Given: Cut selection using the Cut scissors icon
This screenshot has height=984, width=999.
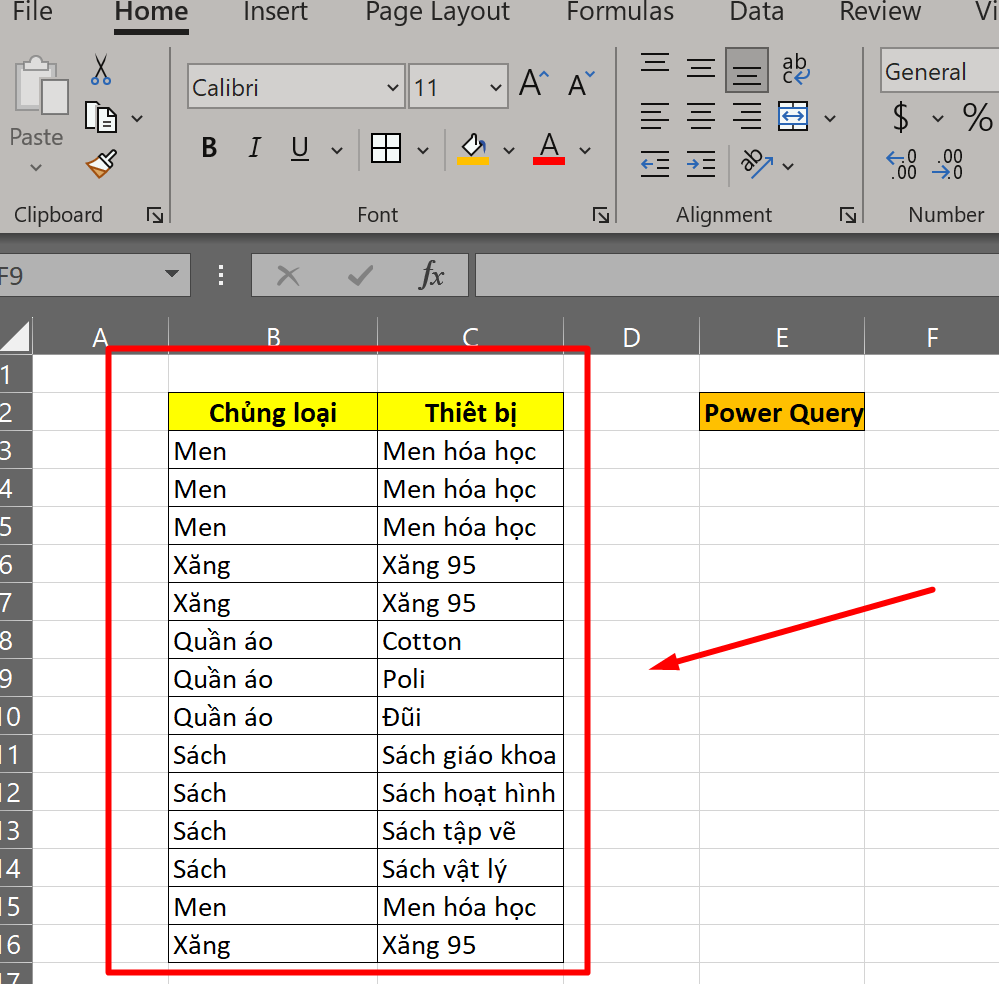Looking at the screenshot, I should coord(99,70).
